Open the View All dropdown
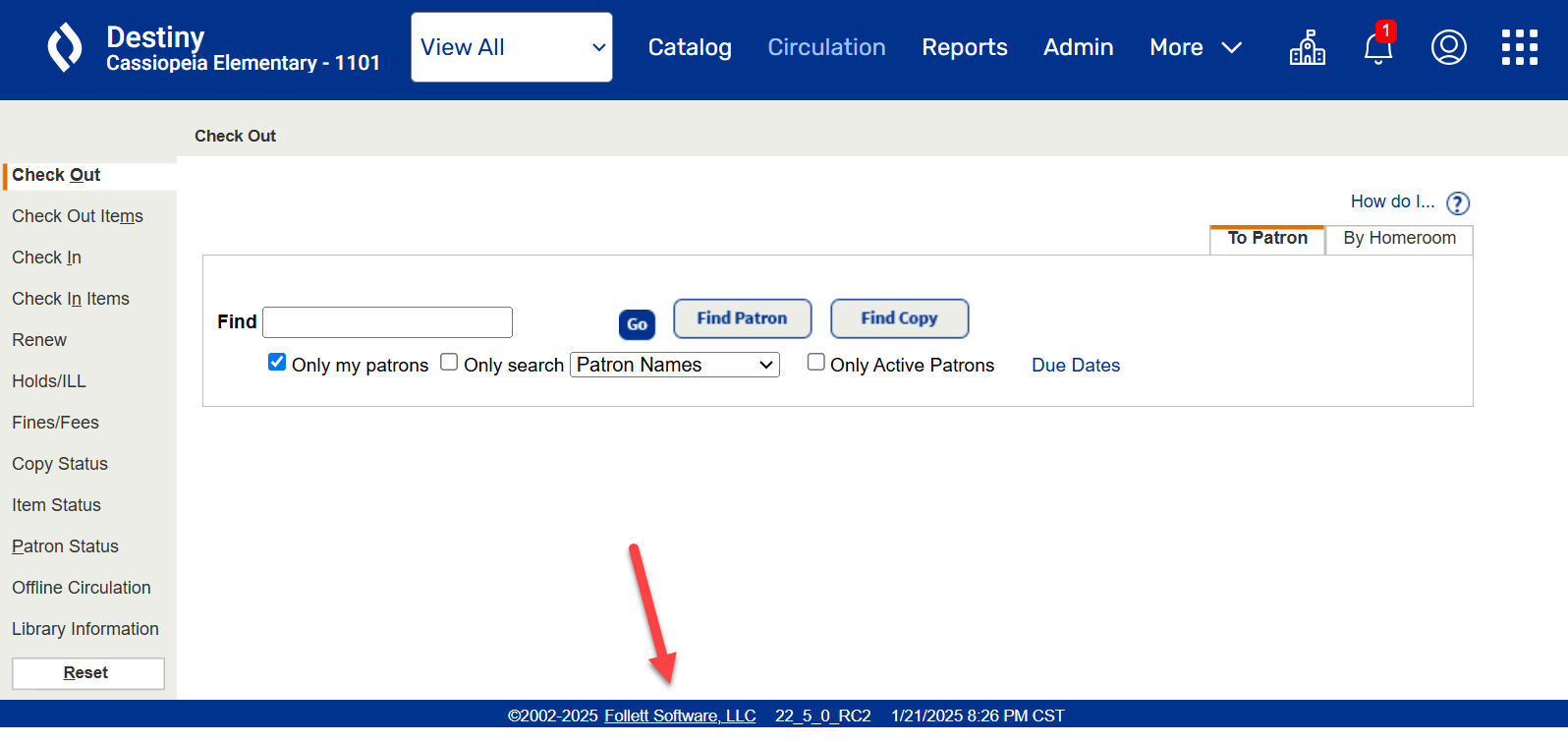Viewport: 1568px width, 745px height. click(x=512, y=47)
